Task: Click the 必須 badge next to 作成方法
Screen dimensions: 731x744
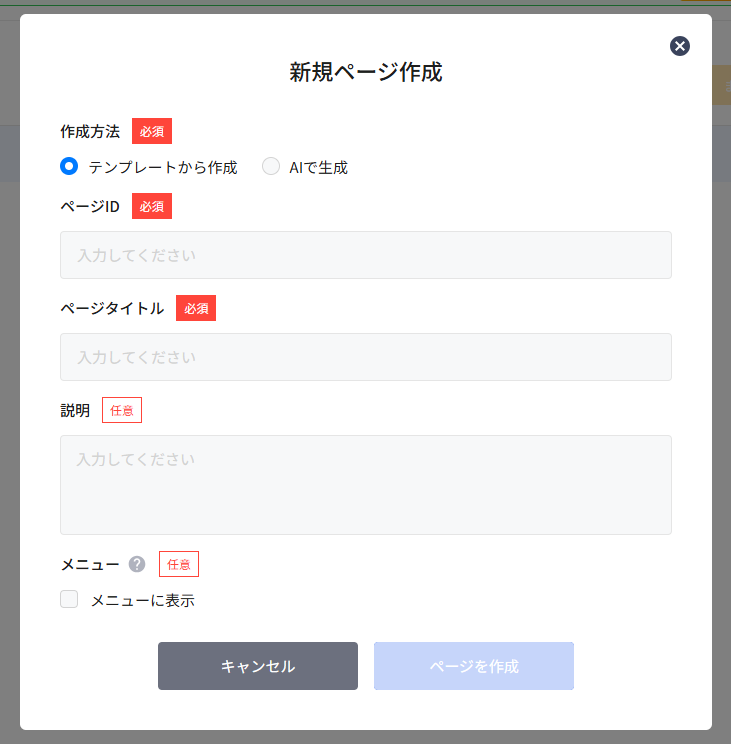Action: click(x=152, y=131)
